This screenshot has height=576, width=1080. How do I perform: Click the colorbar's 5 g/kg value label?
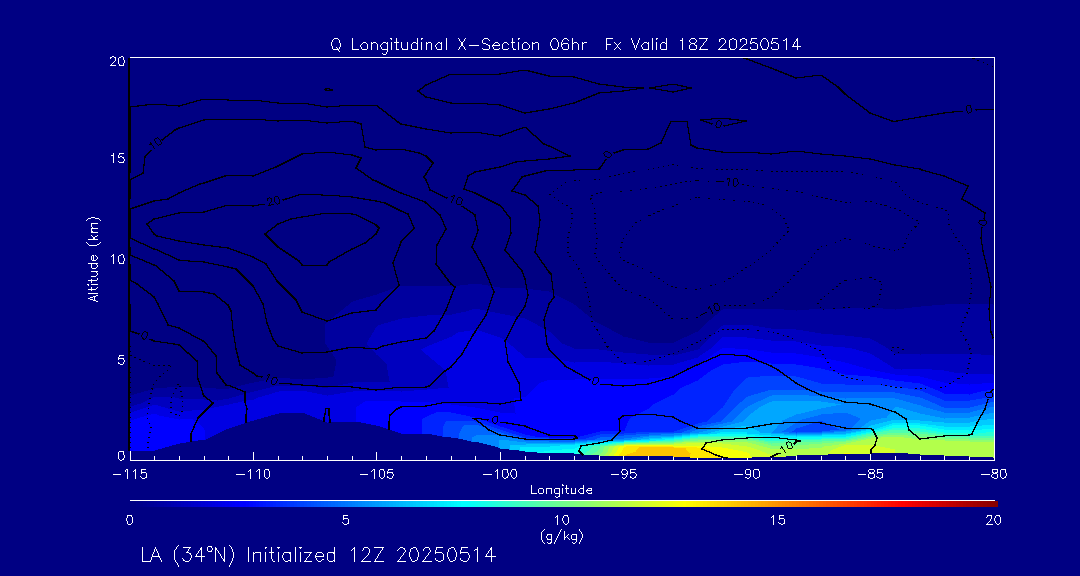[345, 520]
